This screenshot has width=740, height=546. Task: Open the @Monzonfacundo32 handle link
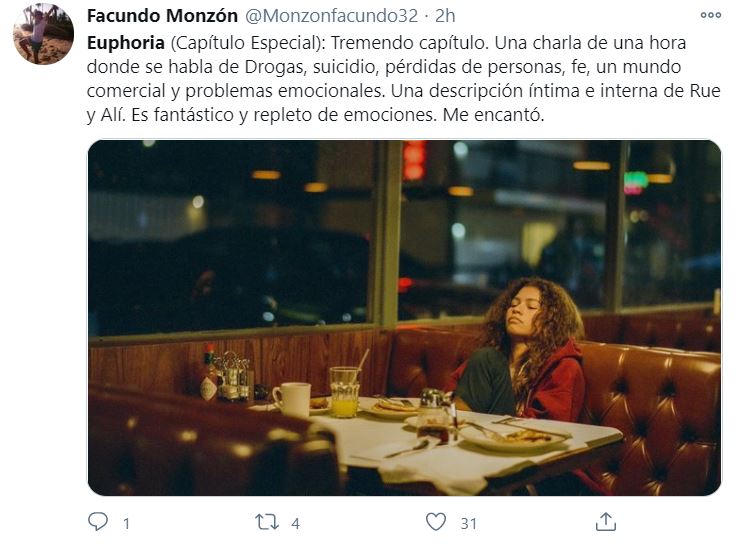point(332,16)
